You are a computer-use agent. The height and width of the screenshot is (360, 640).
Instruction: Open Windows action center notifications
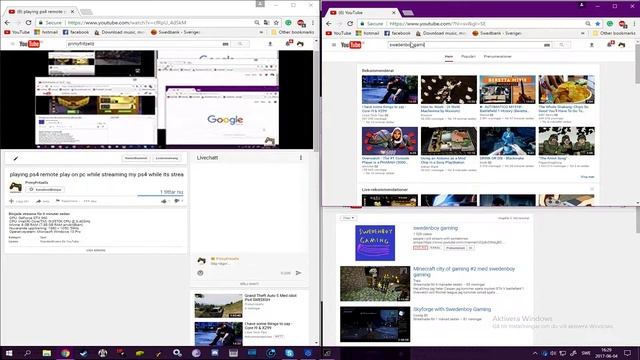click(x=627, y=353)
